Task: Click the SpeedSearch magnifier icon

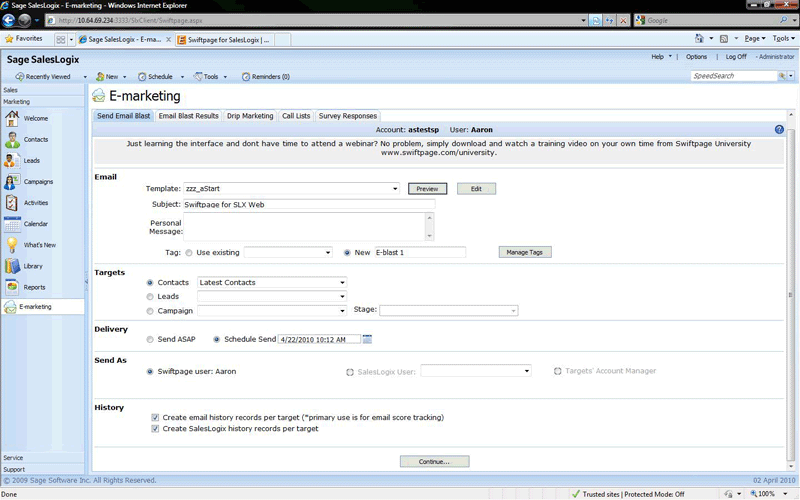Action: [782, 76]
